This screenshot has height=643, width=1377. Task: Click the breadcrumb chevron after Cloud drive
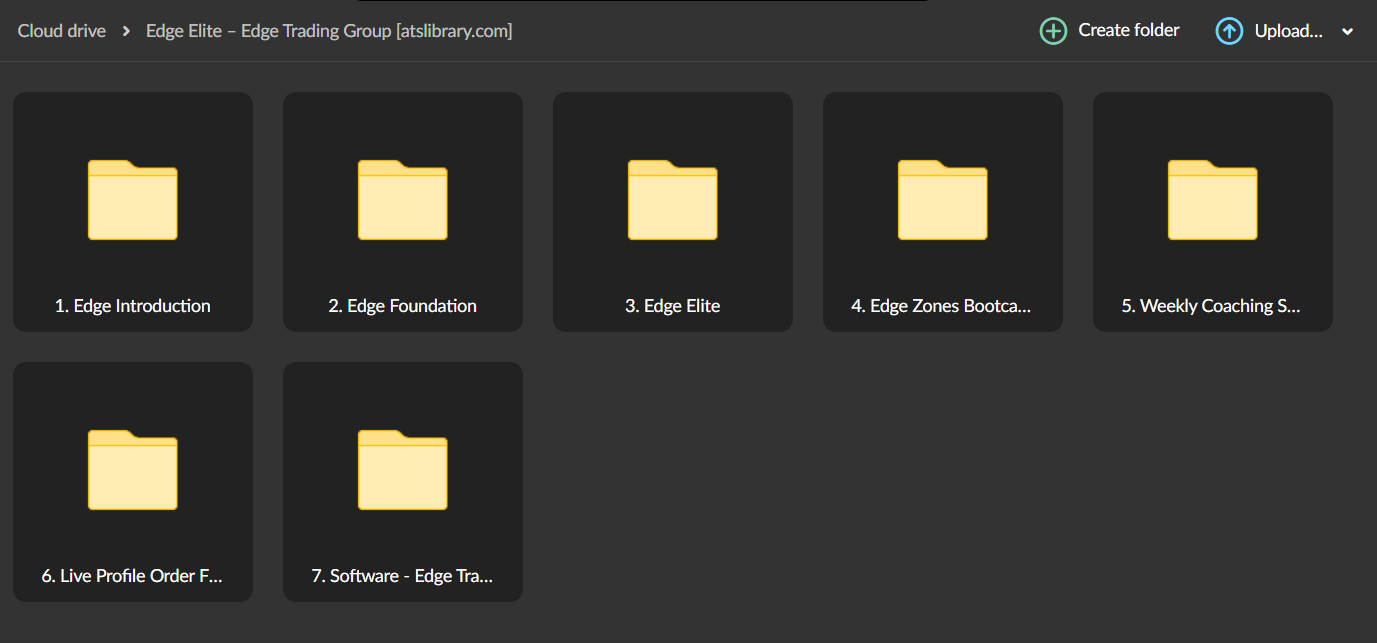coord(126,31)
